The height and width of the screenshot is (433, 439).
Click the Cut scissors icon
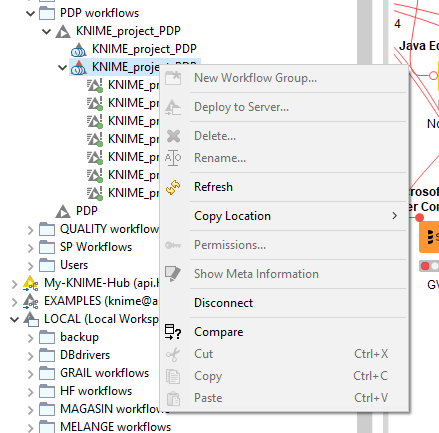coord(173,354)
